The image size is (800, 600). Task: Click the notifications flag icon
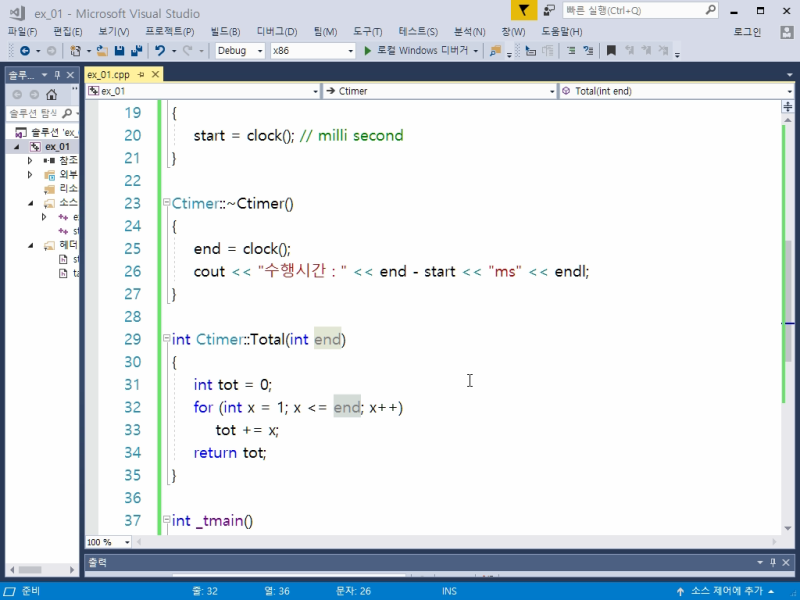coord(524,10)
